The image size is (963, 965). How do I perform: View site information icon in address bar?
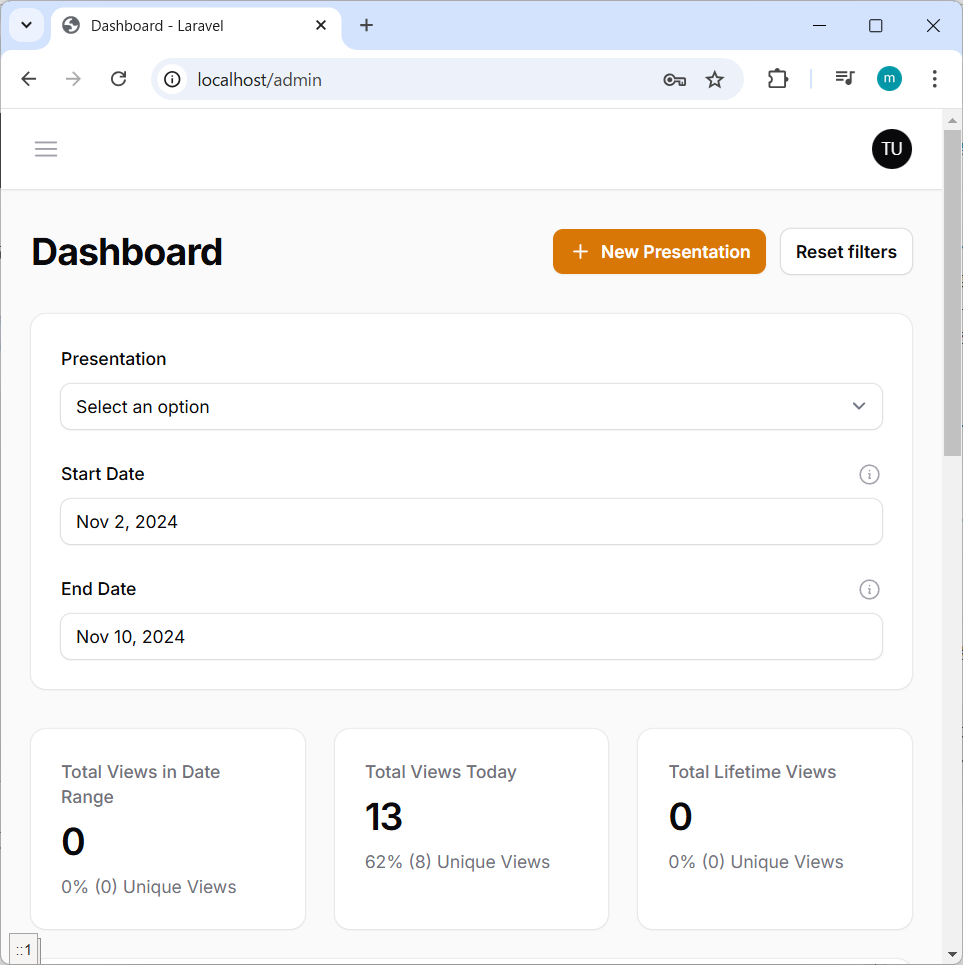173,79
